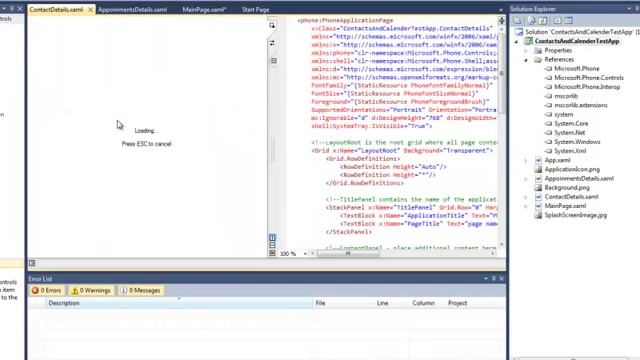Collapse the ContactsAndCalenderTestApp project node
Image resolution: width=640 pixels, height=360 pixels.
point(516,41)
